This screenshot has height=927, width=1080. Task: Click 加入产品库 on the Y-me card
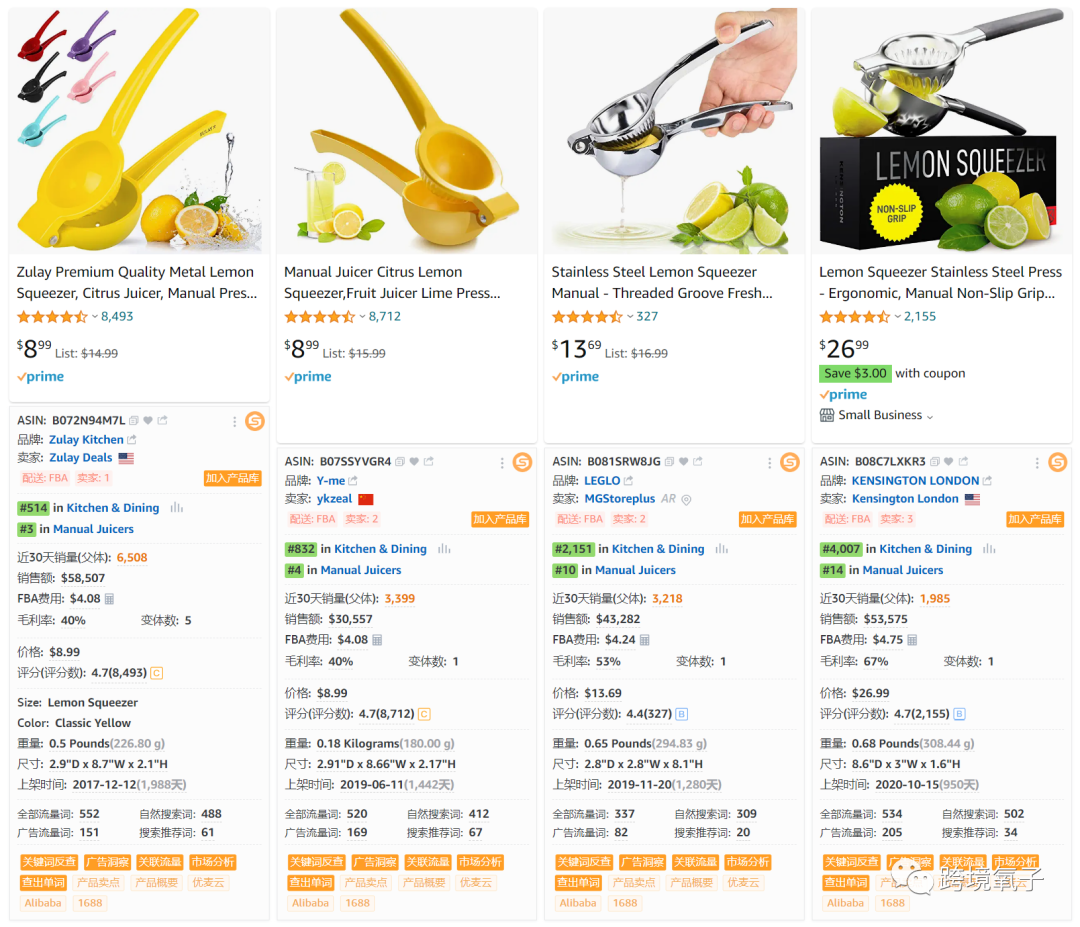coord(500,519)
